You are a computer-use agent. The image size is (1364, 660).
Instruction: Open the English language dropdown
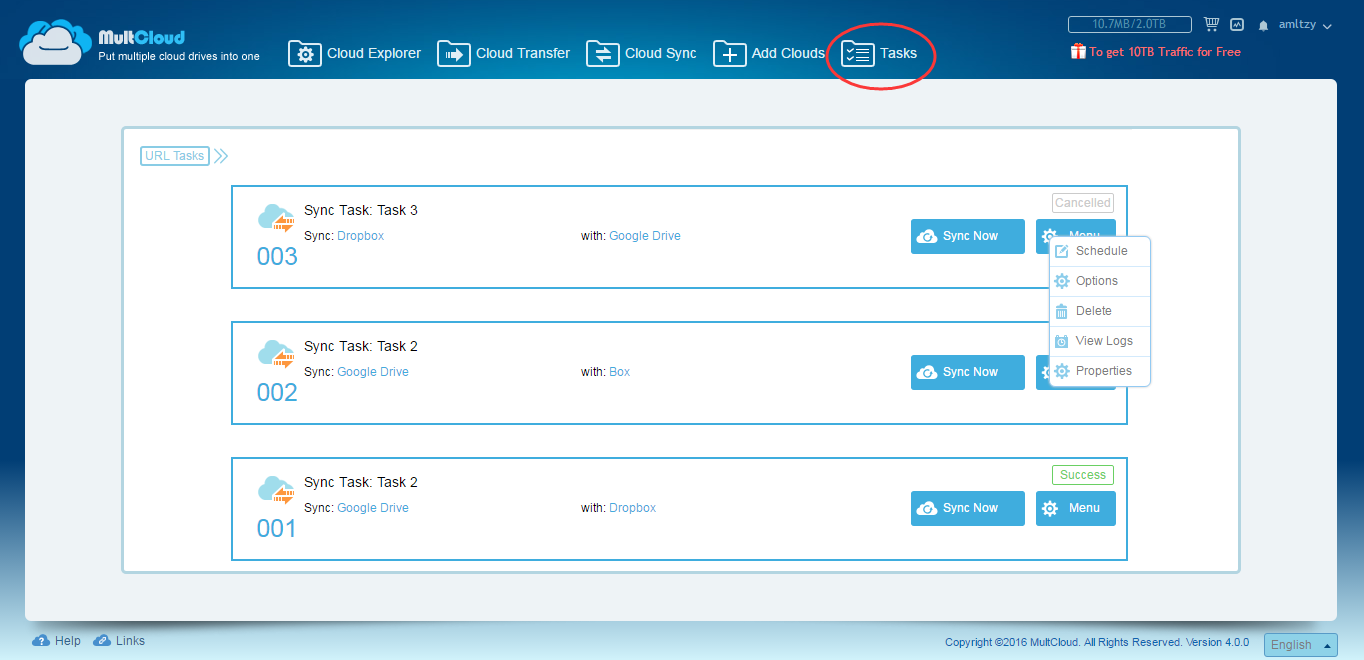pos(1301,645)
